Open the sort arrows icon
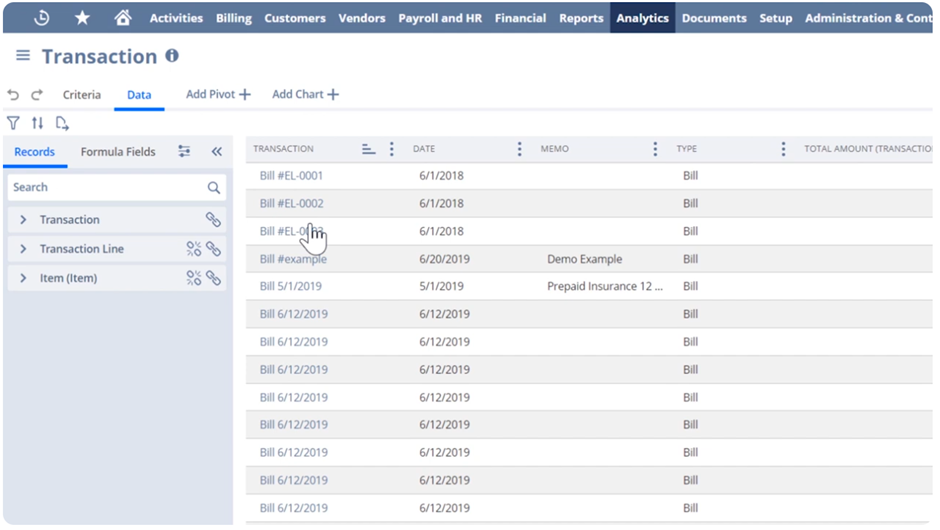 pyautogui.click(x=38, y=124)
